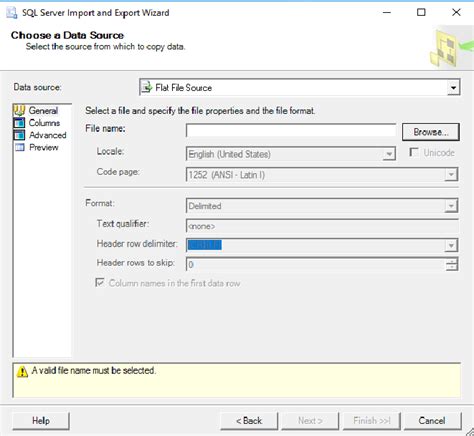
Task: Click the 'Choose a Data Source' heading
Action: [x=67, y=35]
